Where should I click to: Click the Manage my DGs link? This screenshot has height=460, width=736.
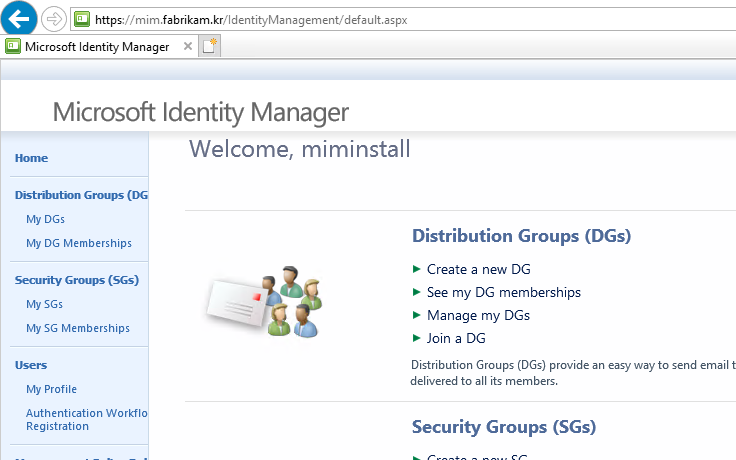(x=478, y=315)
